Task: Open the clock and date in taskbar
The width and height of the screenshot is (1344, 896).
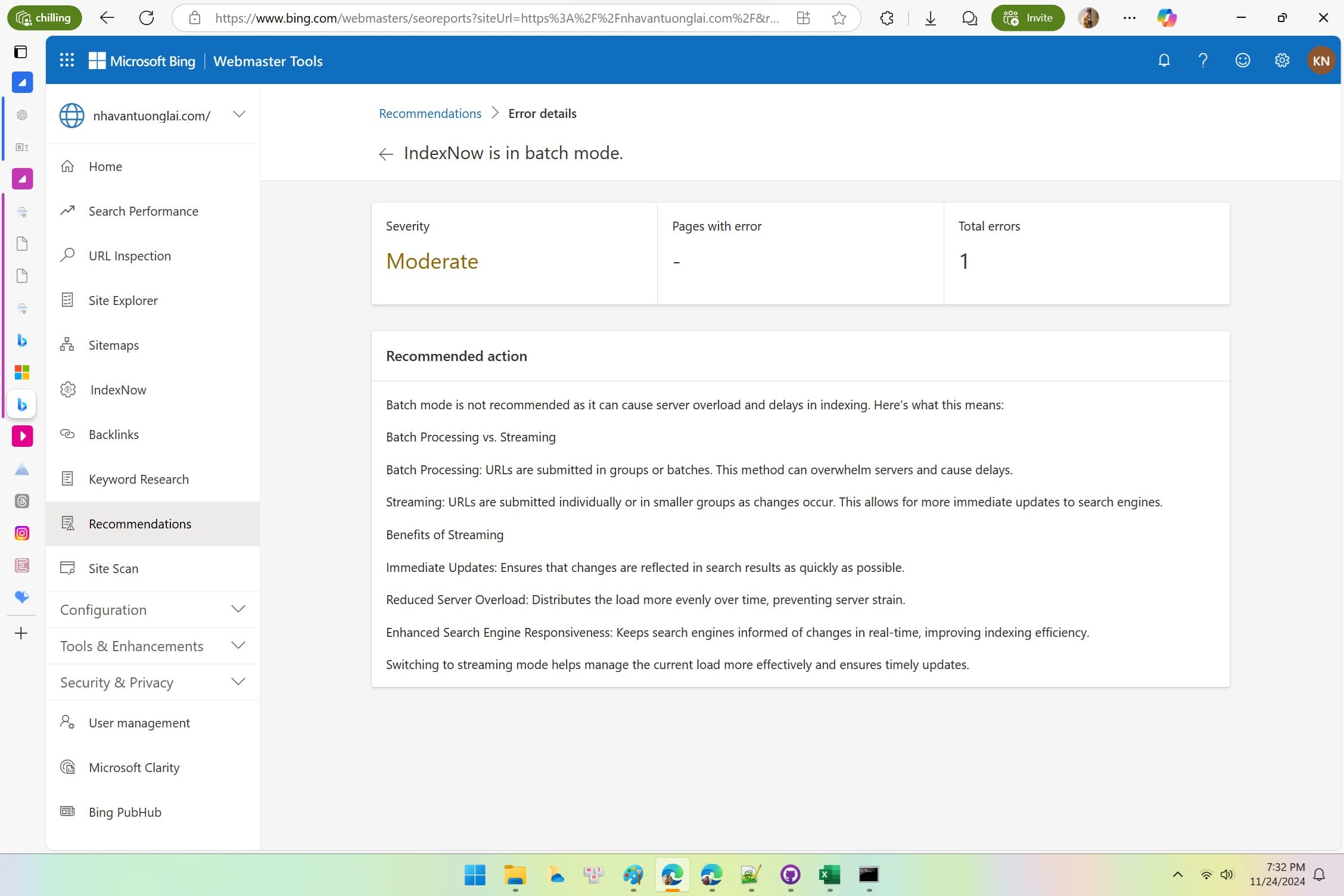Action: pos(1277,874)
